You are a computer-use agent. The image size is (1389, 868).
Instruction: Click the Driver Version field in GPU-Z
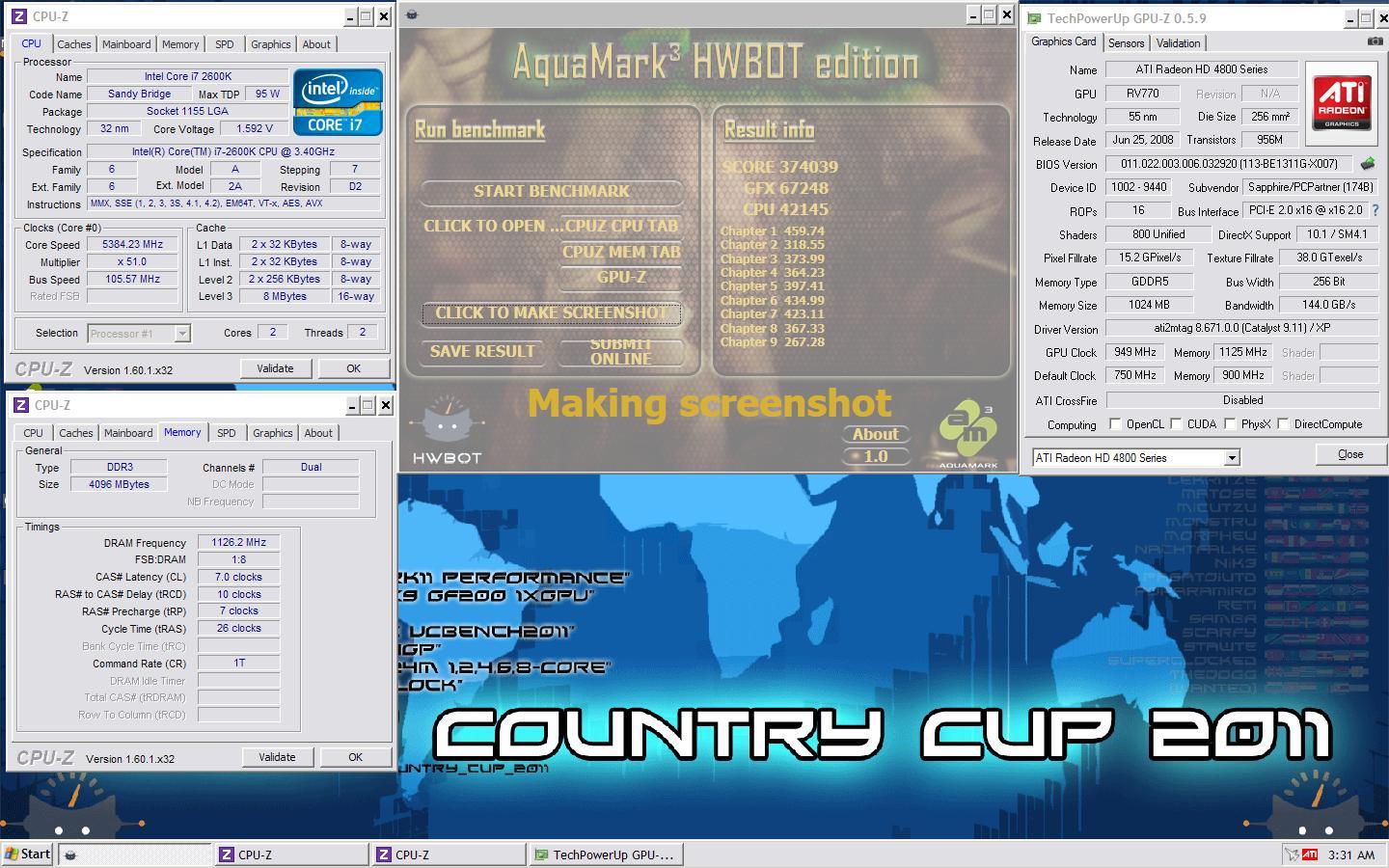tap(1241, 328)
